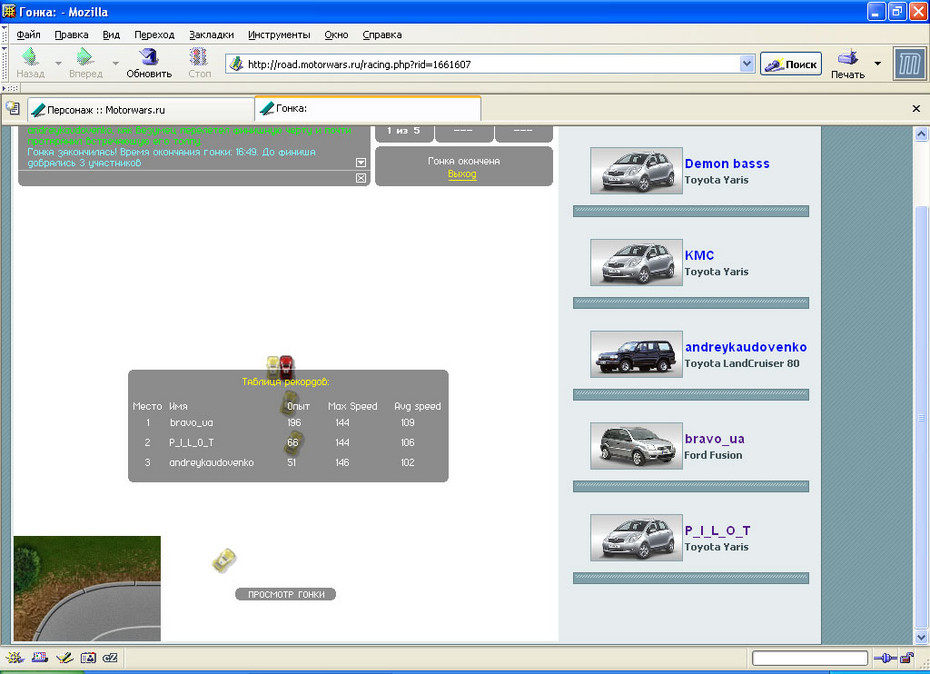
Task: Click the "1 из 5" lap counter
Action: coord(404,131)
